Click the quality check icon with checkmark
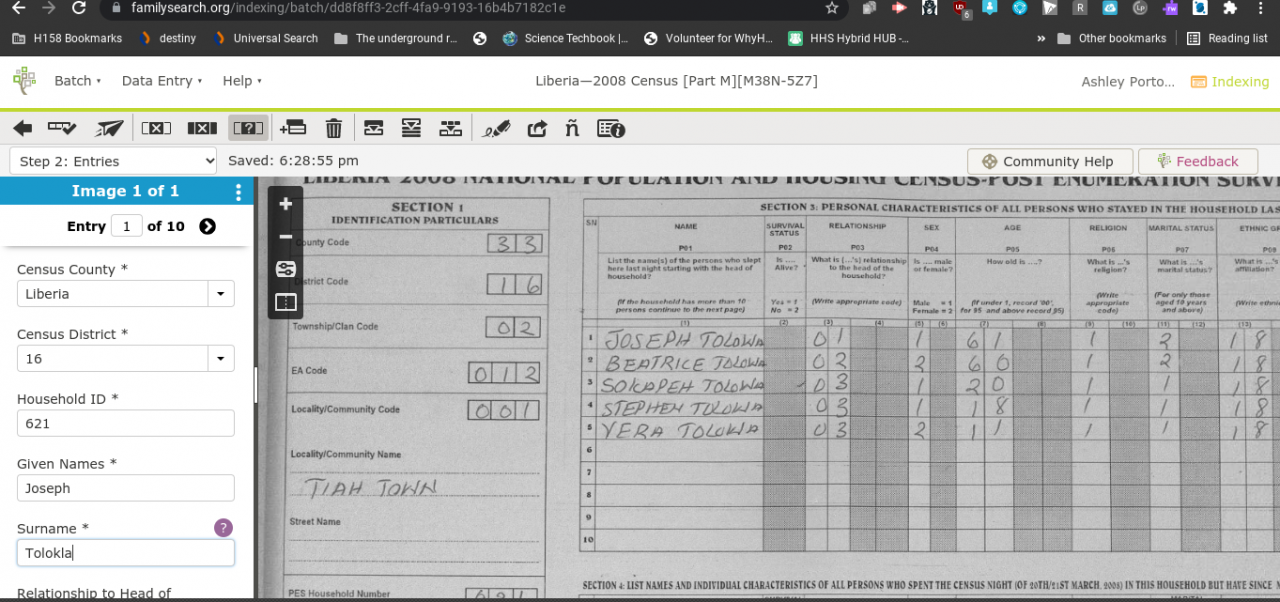The image size is (1280, 602). (62, 128)
